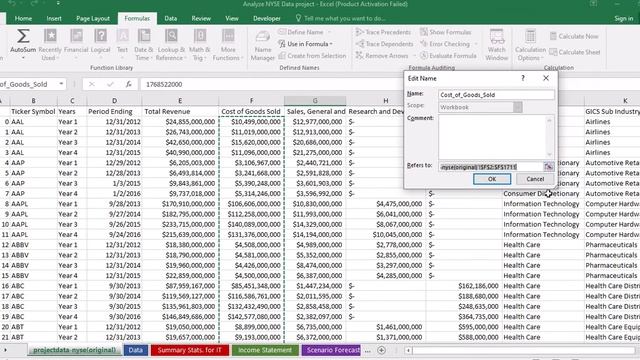Image resolution: width=640 pixels, height=360 pixels.
Task: Click Evaluate Formula
Action: click(448, 56)
